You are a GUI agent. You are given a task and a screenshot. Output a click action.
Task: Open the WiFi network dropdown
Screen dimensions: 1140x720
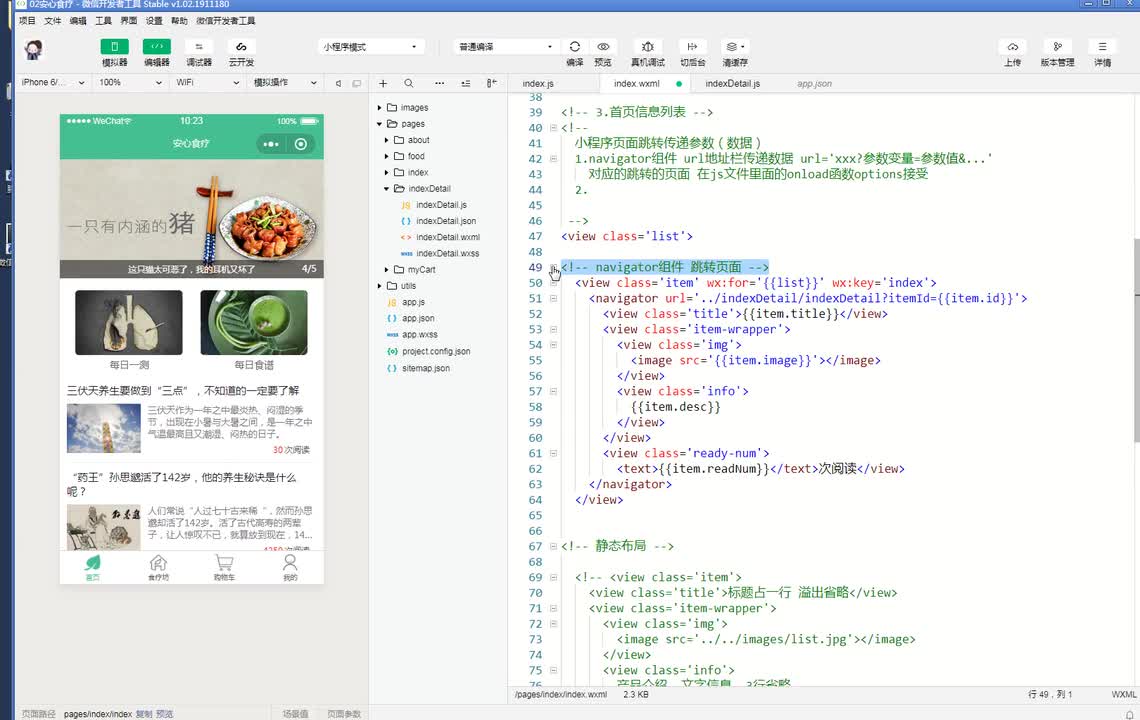coord(207,82)
